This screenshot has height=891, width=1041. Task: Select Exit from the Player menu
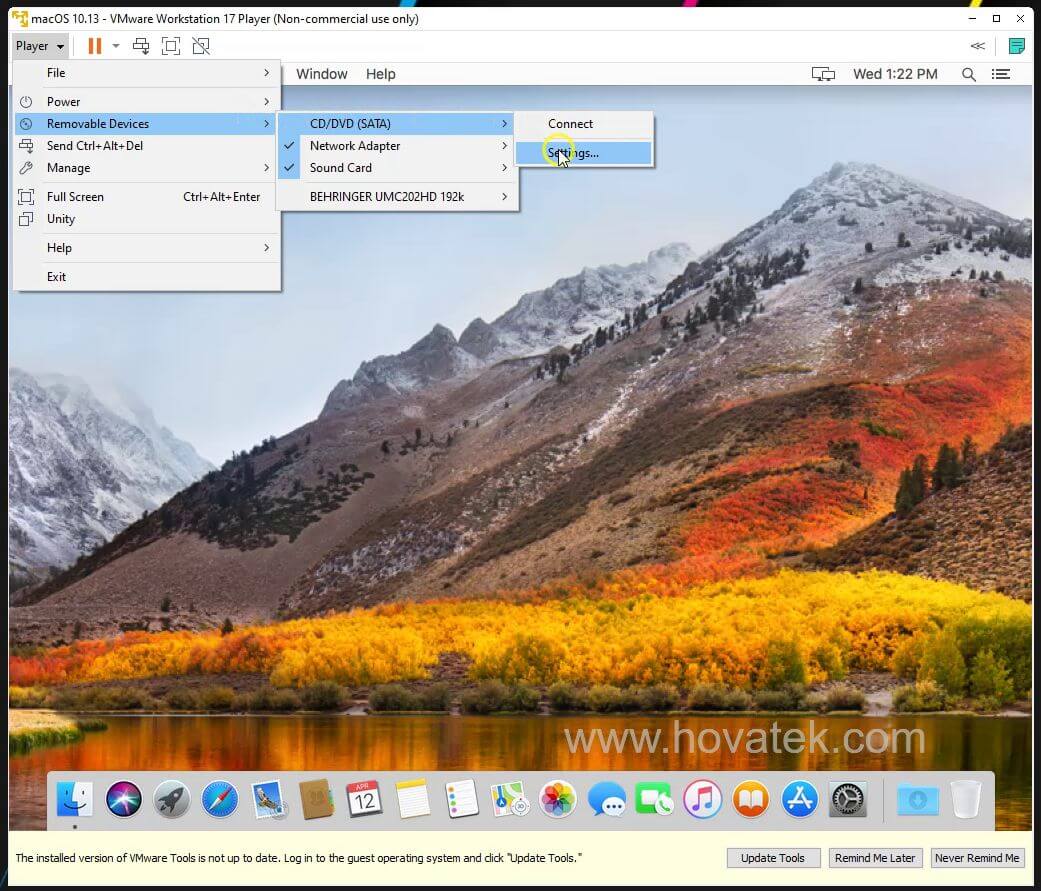coord(56,276)
